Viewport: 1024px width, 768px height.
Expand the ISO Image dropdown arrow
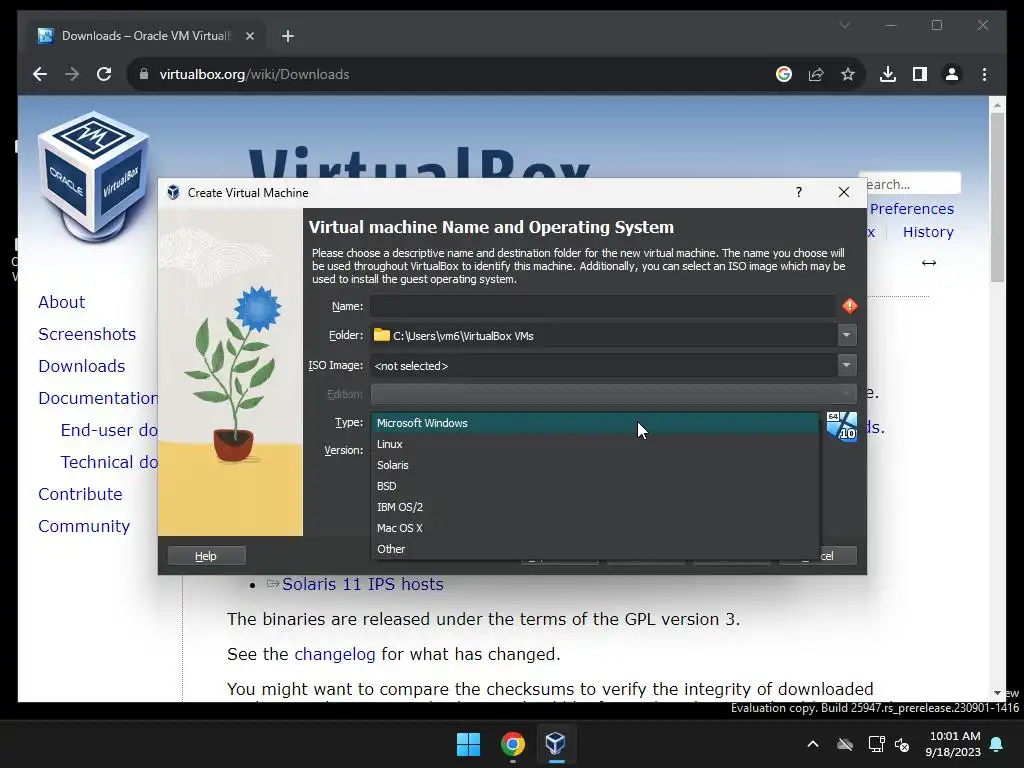pyautogui.click(x=846, y=366)
